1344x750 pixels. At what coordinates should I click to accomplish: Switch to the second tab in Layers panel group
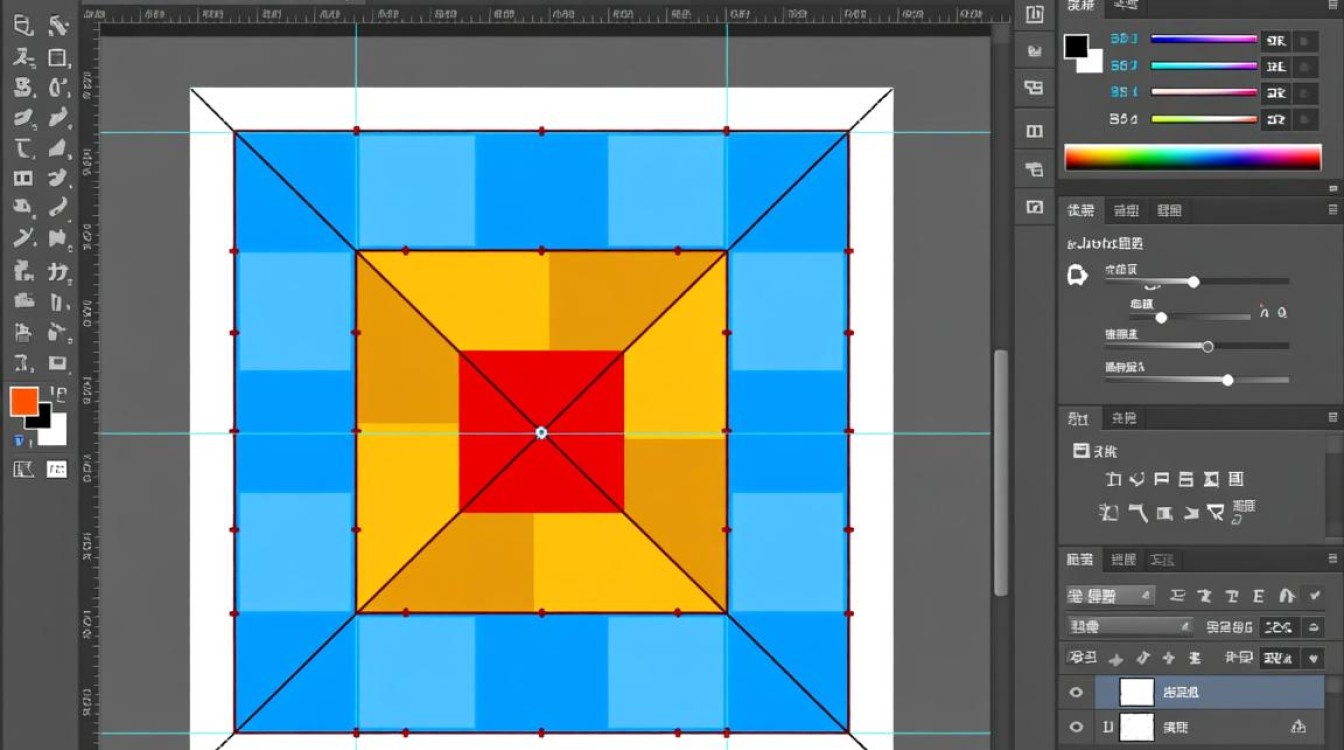pos(1123,559)
